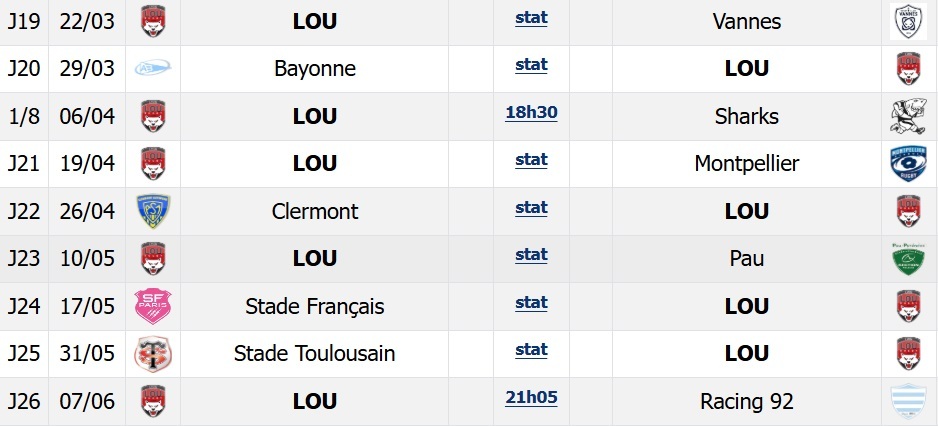Click the Stade Français pink logo
Screen dimensions: 938x426
click(x=153, y=306)
